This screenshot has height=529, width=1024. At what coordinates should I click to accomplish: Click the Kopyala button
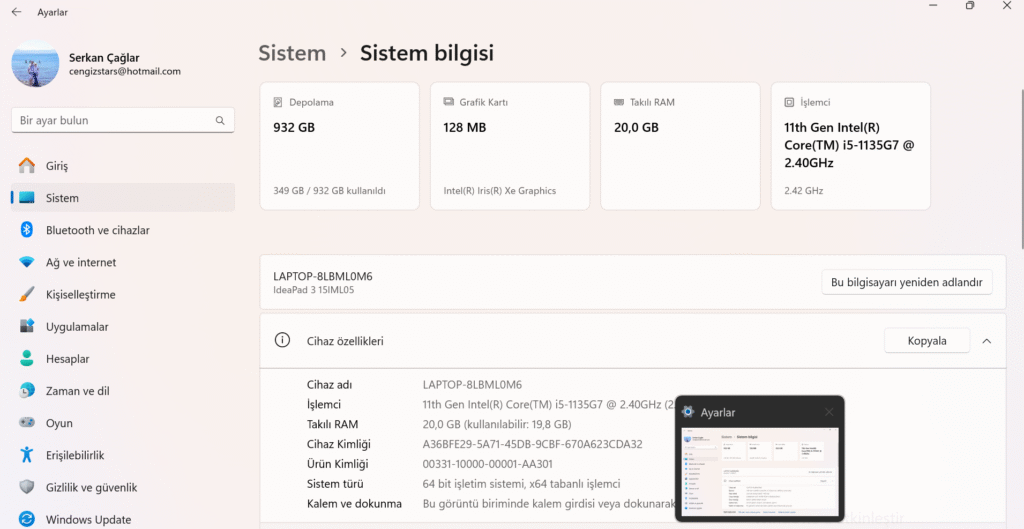point(926,341)
